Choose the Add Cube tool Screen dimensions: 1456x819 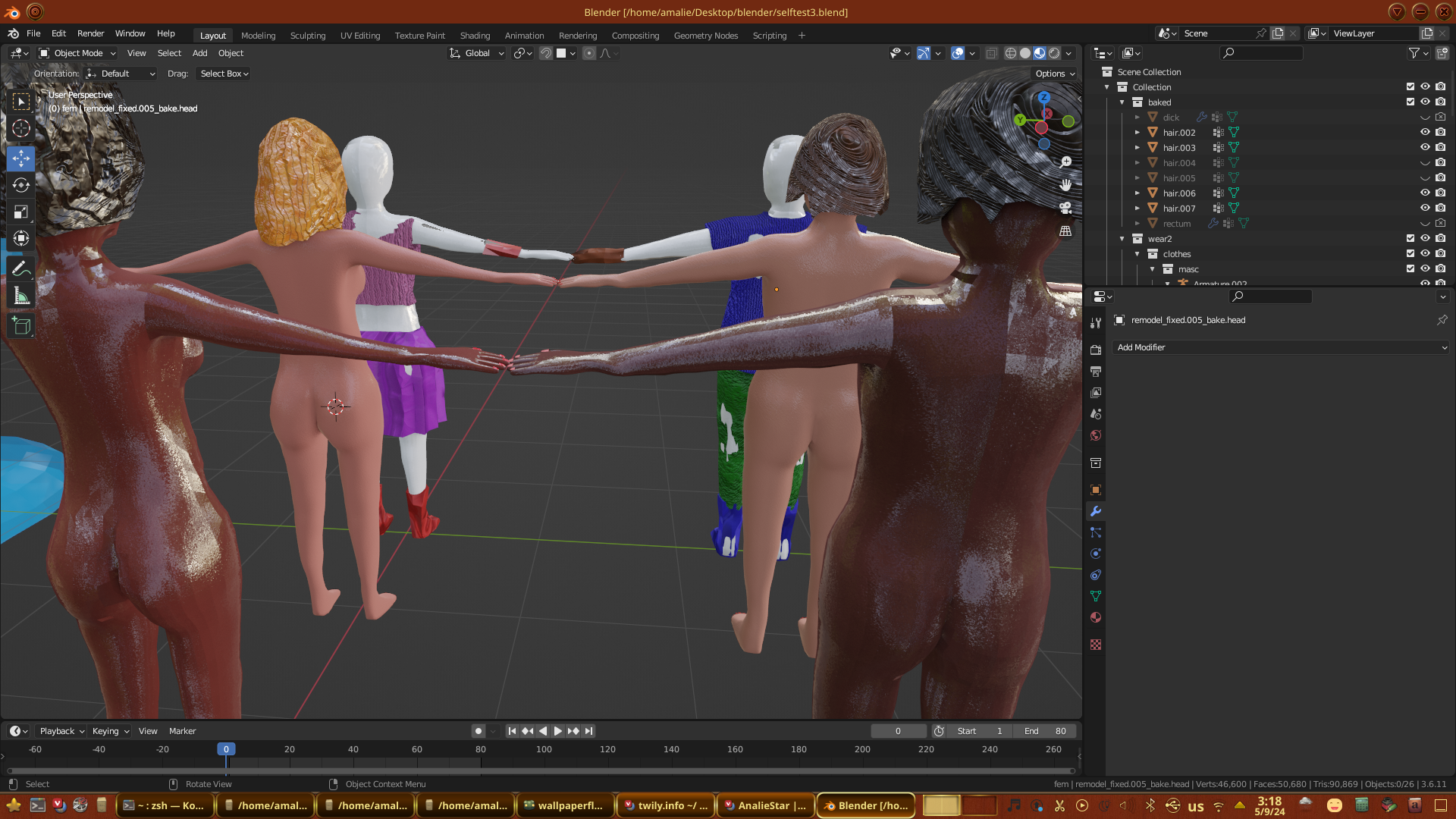[x=21, y=326]
